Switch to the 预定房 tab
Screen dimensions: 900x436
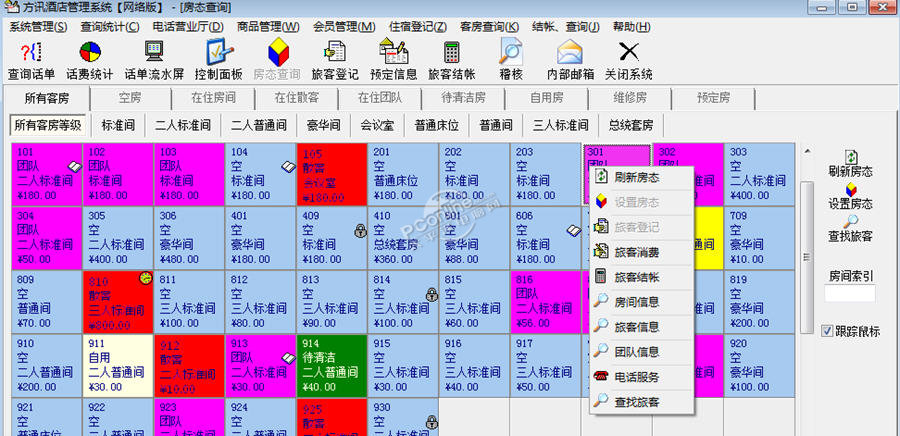coord(713,98)
